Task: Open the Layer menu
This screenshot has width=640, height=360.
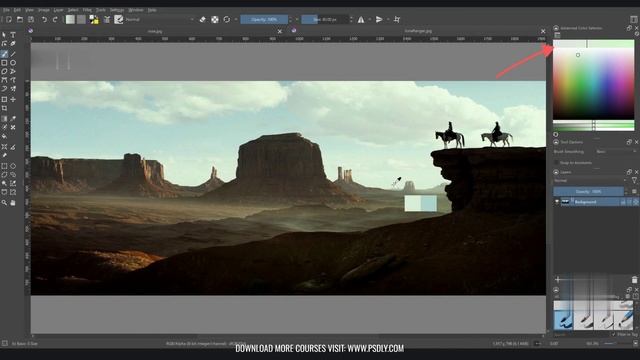Action: pos(58,10)
